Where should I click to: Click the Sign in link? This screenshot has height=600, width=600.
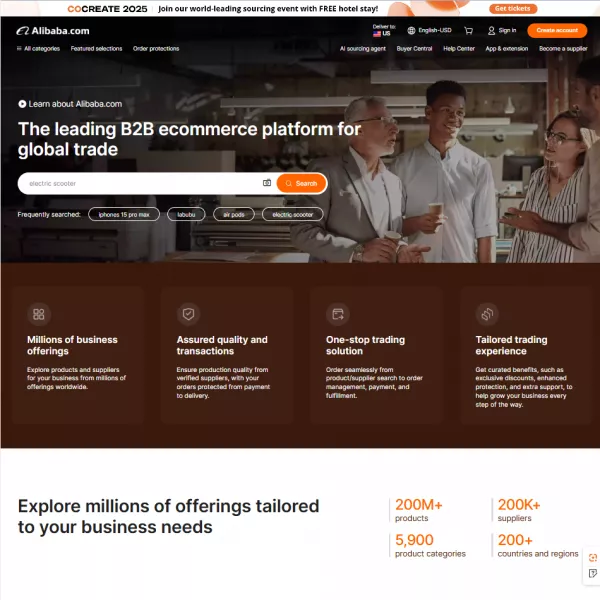pos(507,30)
